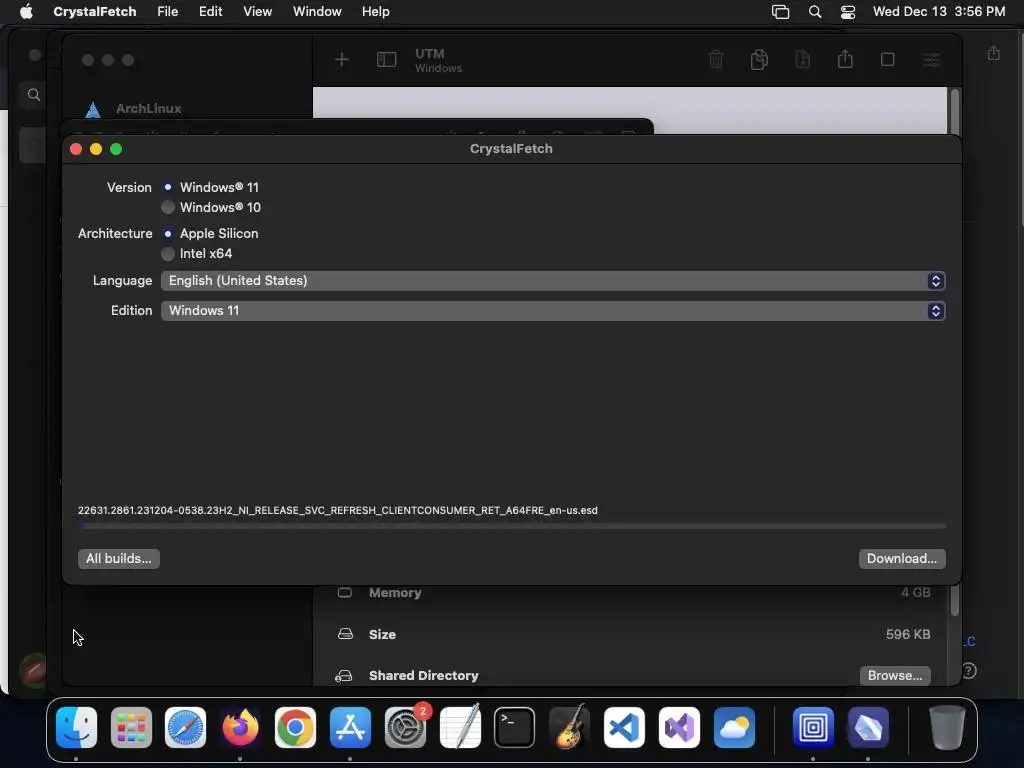This screenshot has width=1024, height=768.
Task: Open the Help menu
Action: point(376,12)
